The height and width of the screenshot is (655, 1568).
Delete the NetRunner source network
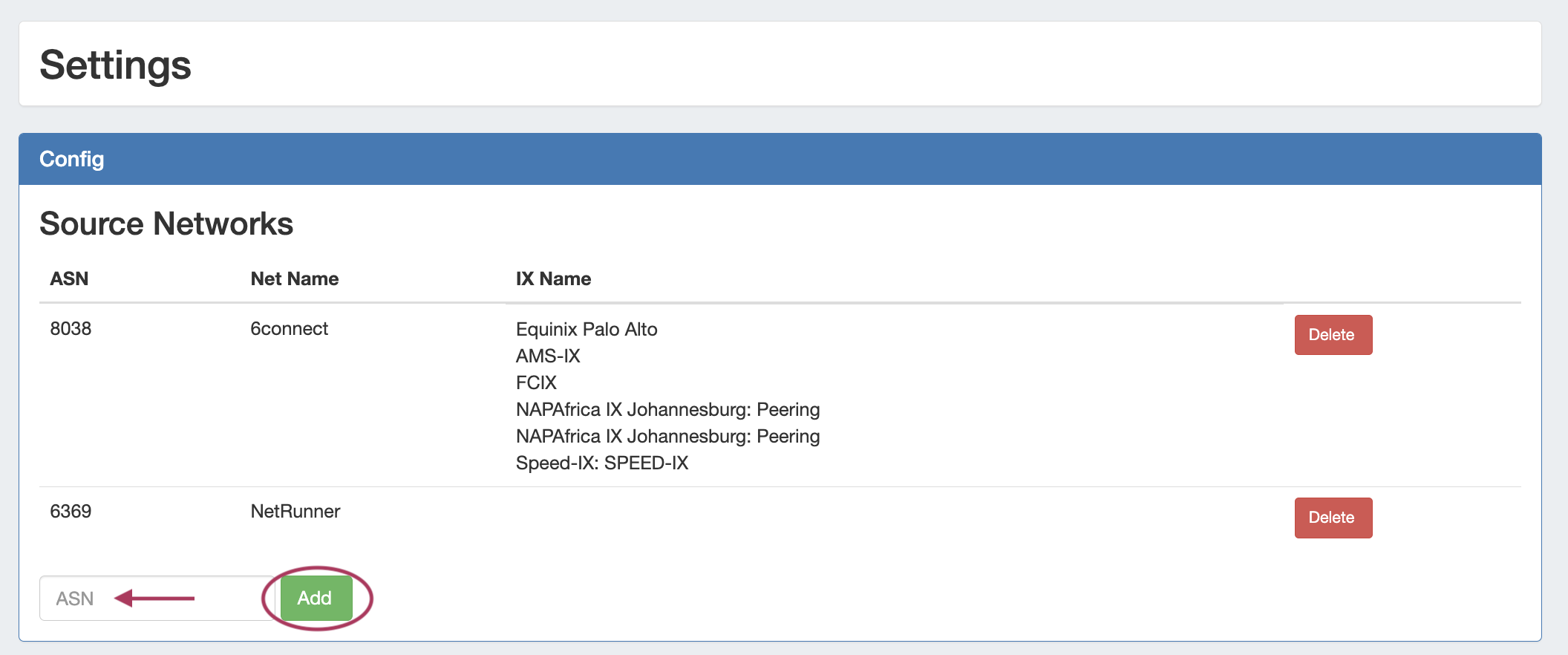(x=1333, y=518)
